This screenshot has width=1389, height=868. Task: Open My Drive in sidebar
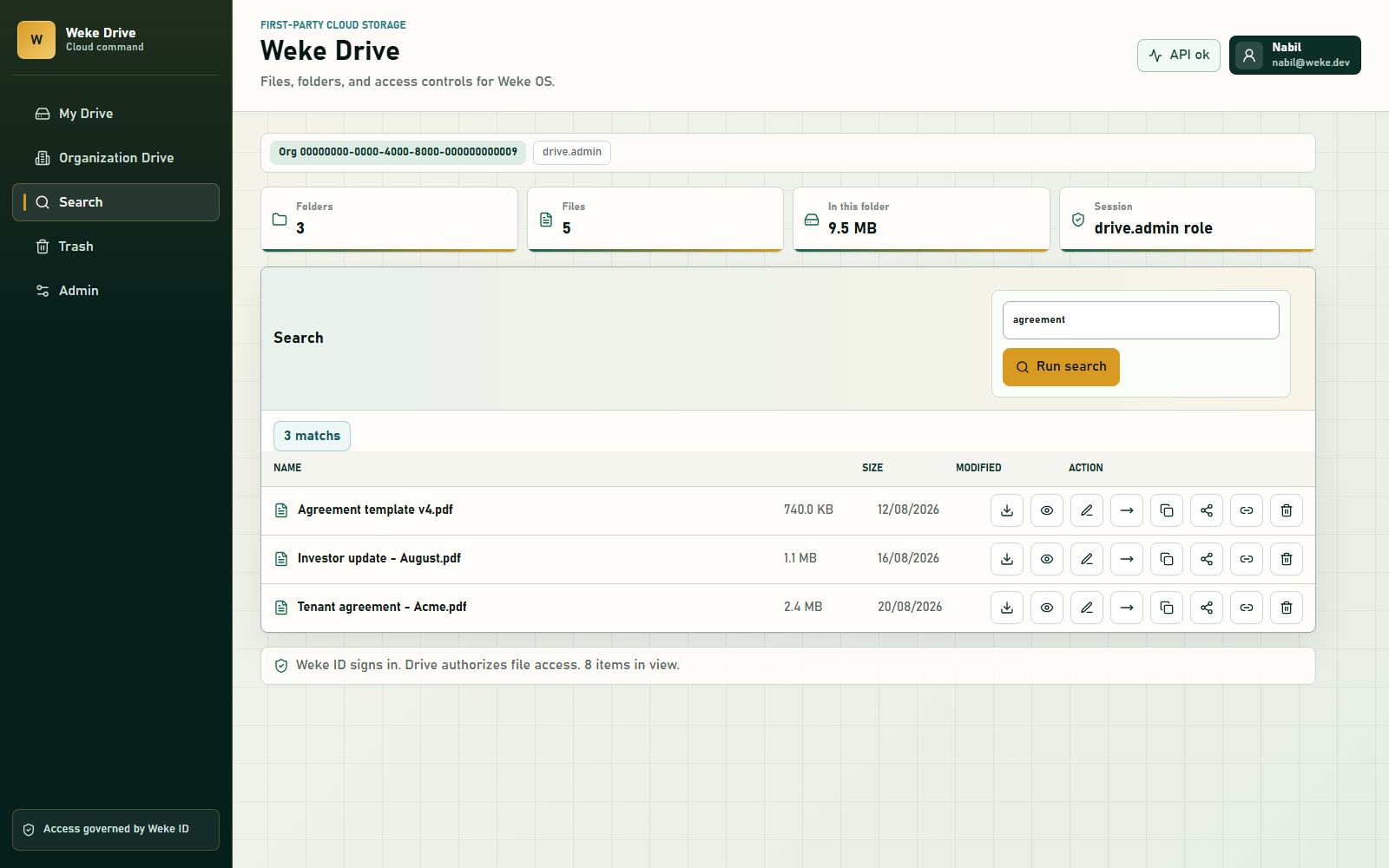click(115, 114)
